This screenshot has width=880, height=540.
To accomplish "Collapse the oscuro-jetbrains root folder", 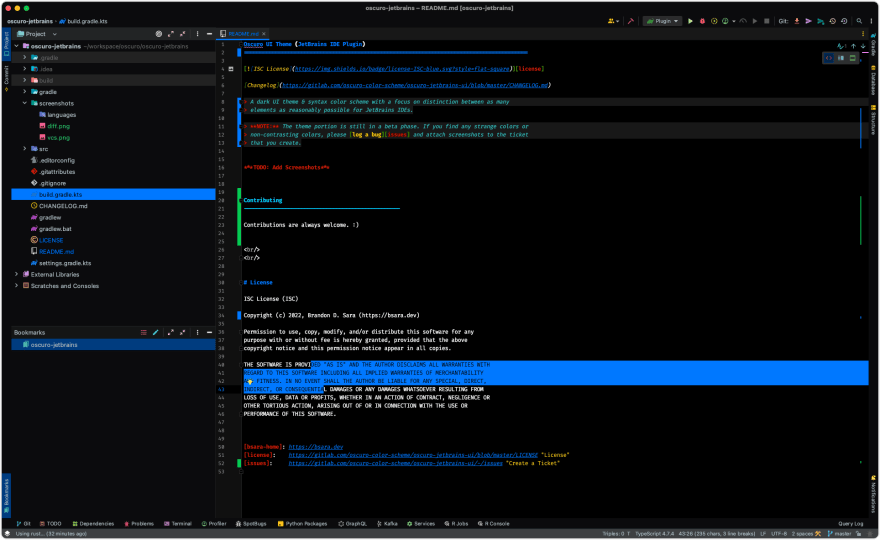I will tap(17, 47).
